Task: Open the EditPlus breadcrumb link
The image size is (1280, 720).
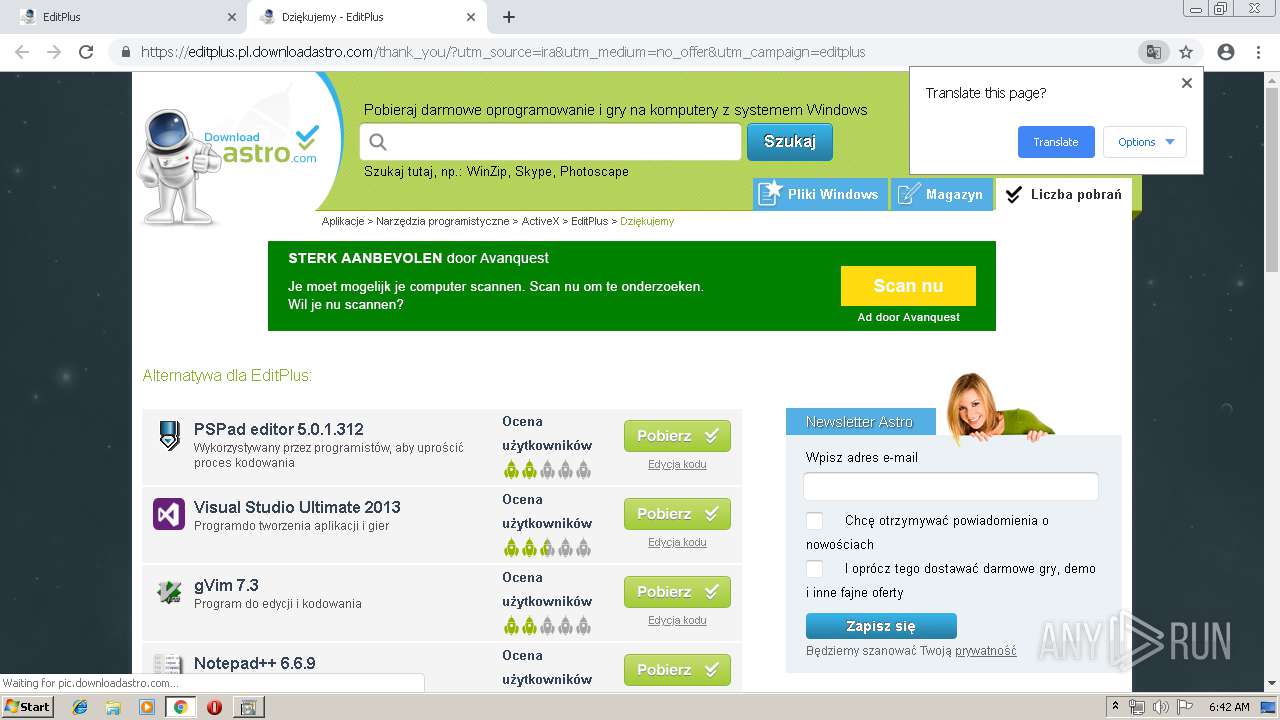Action: coord(589,221)
